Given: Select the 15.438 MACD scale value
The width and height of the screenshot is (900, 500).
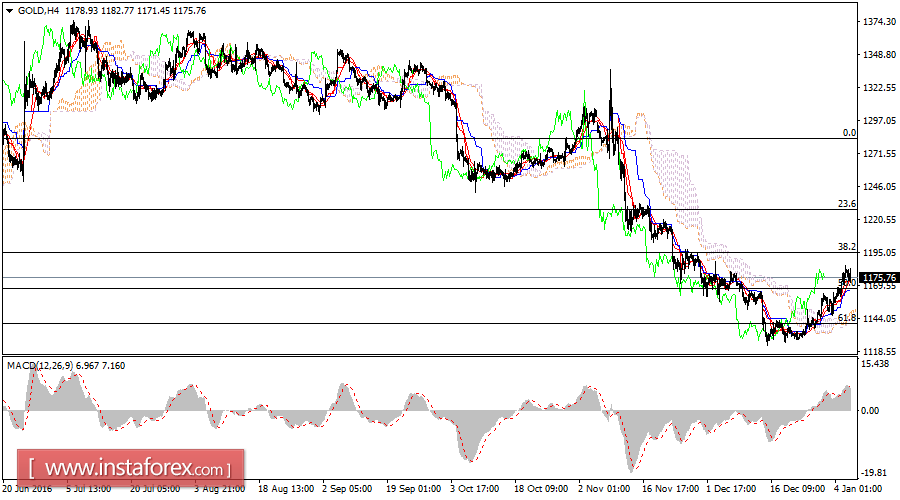Looking at the screenshot, I should tap(875, 364).
